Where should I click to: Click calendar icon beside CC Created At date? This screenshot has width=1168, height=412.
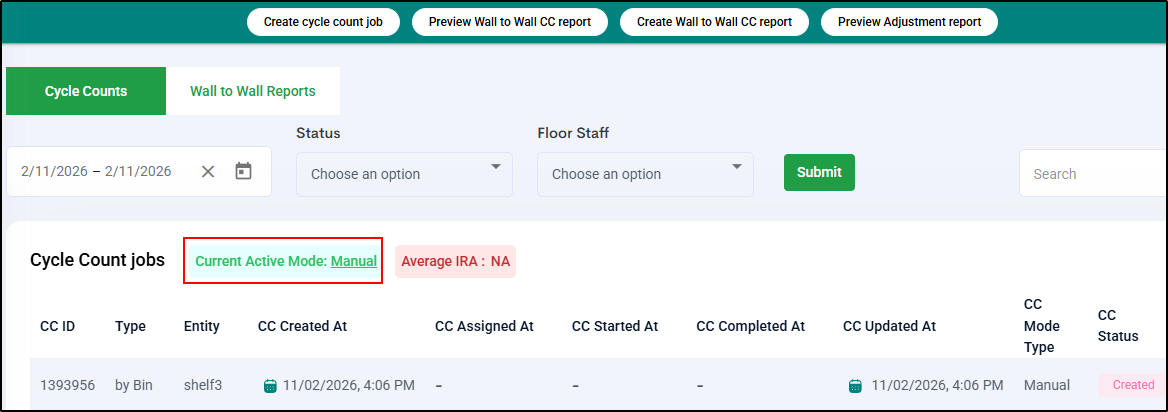[269, 385]
